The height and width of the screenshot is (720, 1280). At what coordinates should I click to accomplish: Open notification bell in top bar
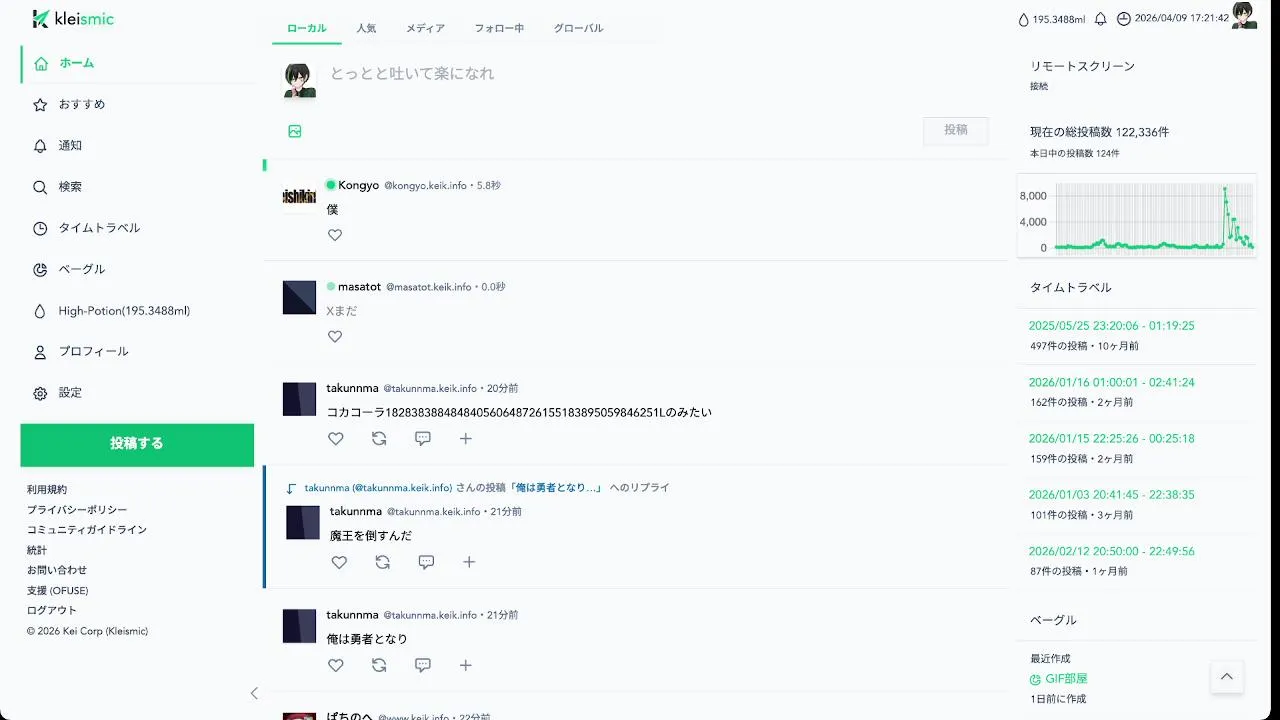(x=1101, y=19)
